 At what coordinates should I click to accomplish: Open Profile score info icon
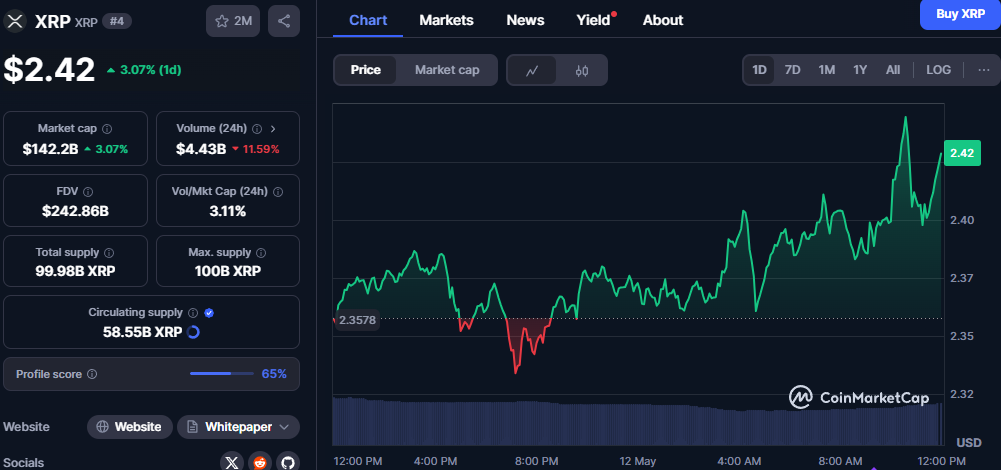pos(92,374)
